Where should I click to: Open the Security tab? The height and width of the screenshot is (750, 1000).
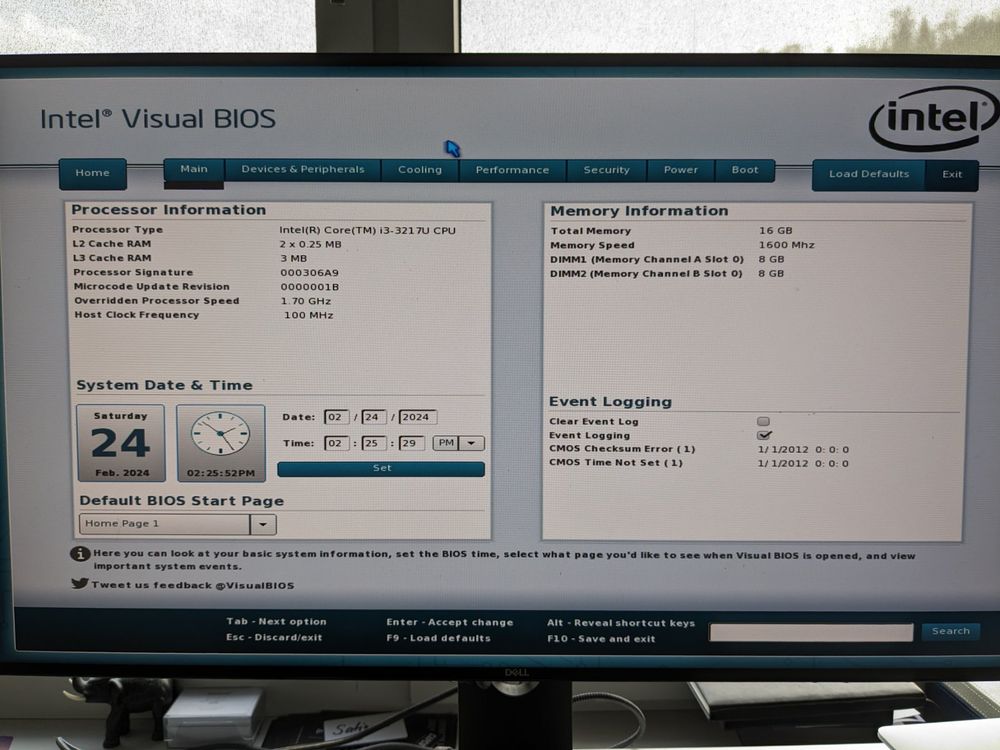(607, 170)
